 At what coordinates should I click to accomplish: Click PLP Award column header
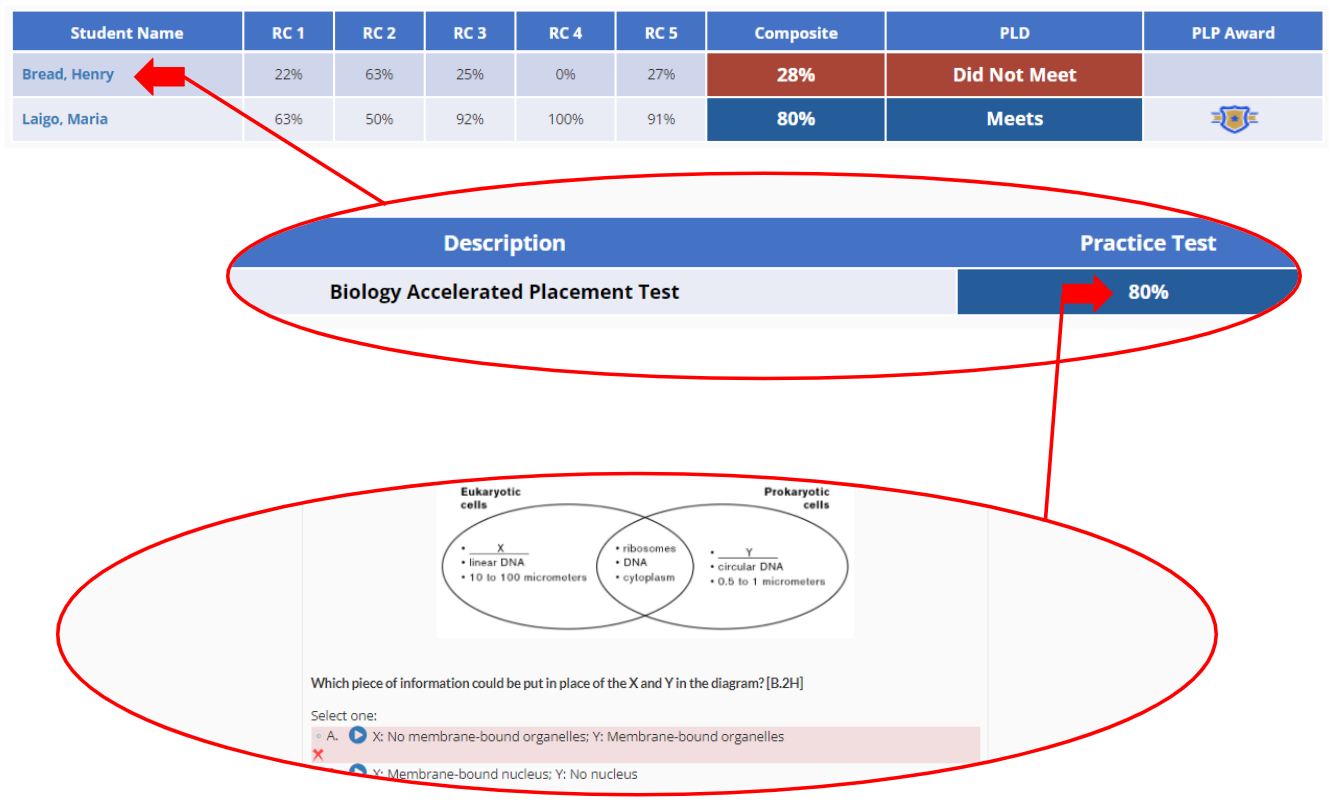(x=1233, y=33)
